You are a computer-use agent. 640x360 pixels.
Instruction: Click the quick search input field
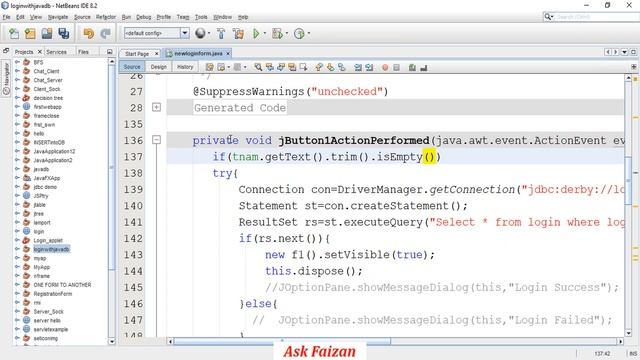point(596,17)
